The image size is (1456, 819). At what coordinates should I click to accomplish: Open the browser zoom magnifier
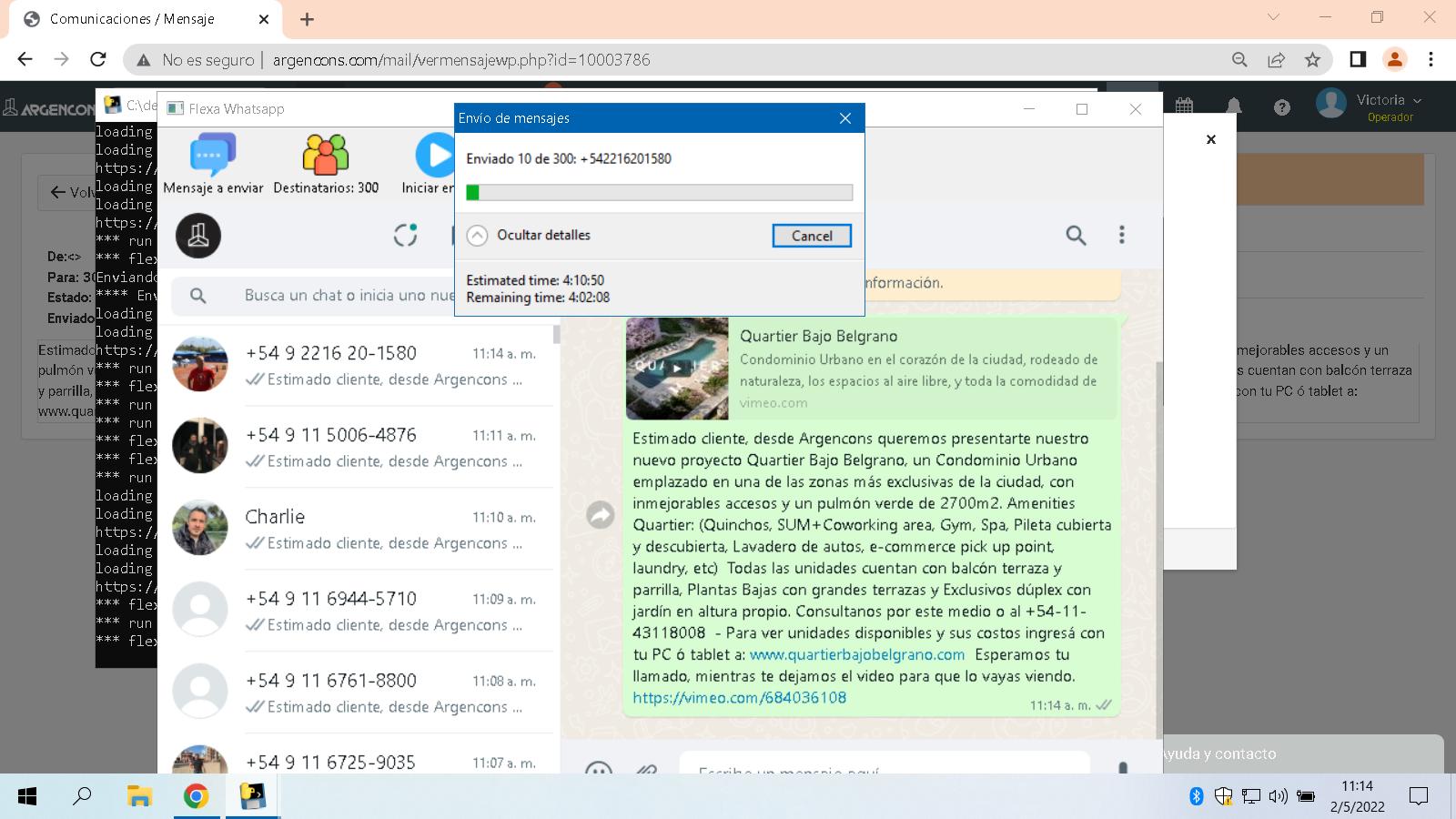point(1239,59)
